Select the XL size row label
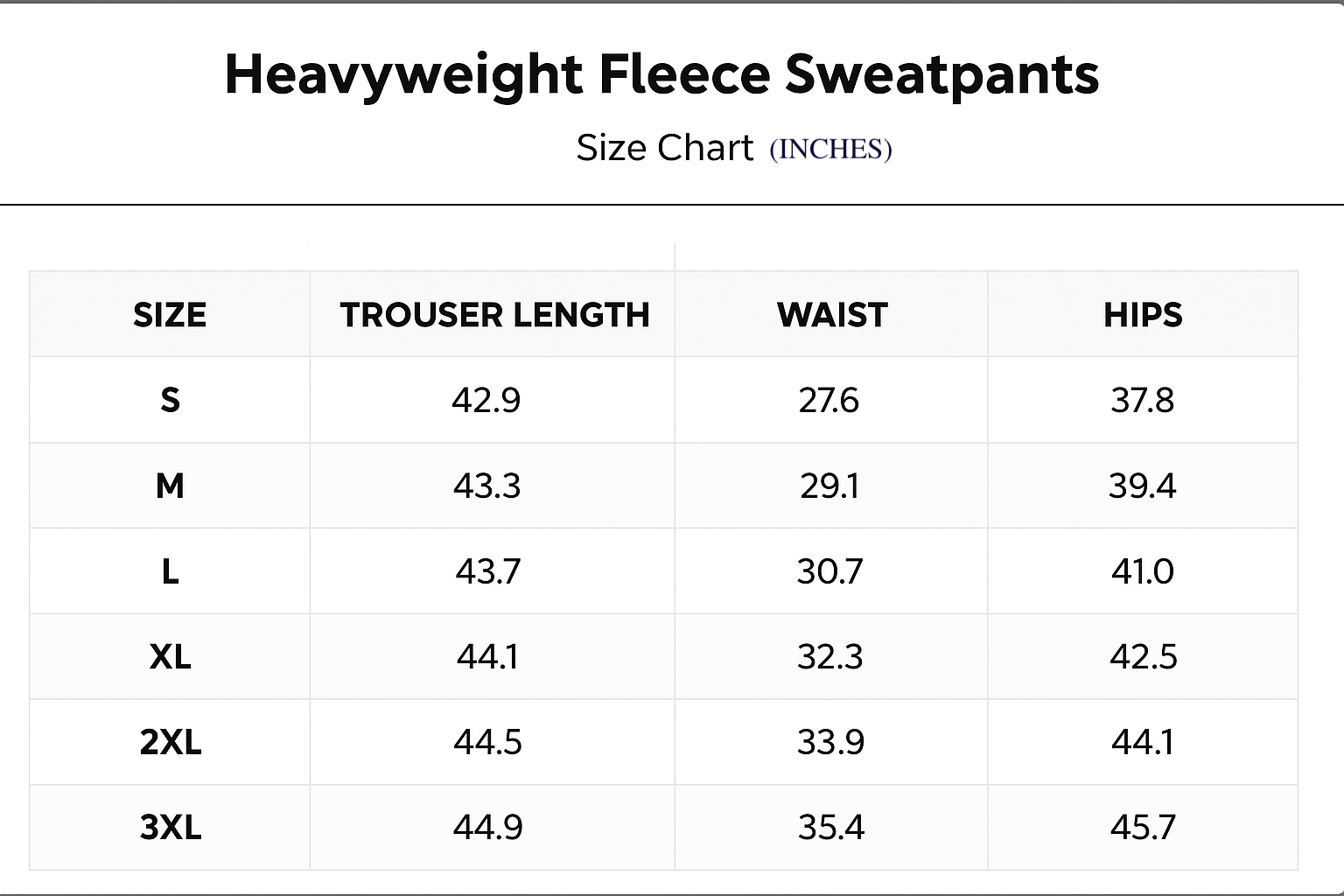This screenshot has height=896, width=1344. click(x=170, y=656)
